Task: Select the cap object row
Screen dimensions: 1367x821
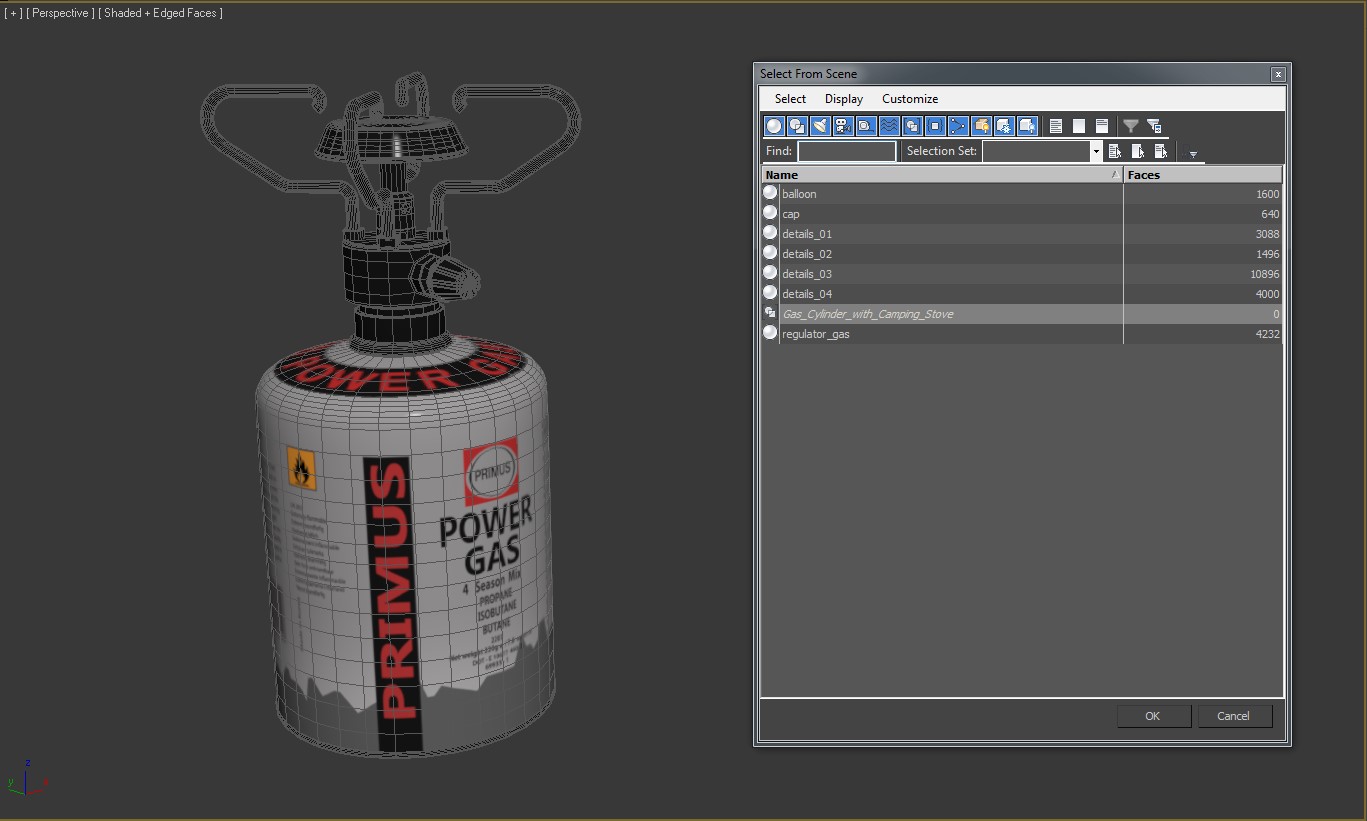Action: pyautogui.click(x=1021, y=214)
